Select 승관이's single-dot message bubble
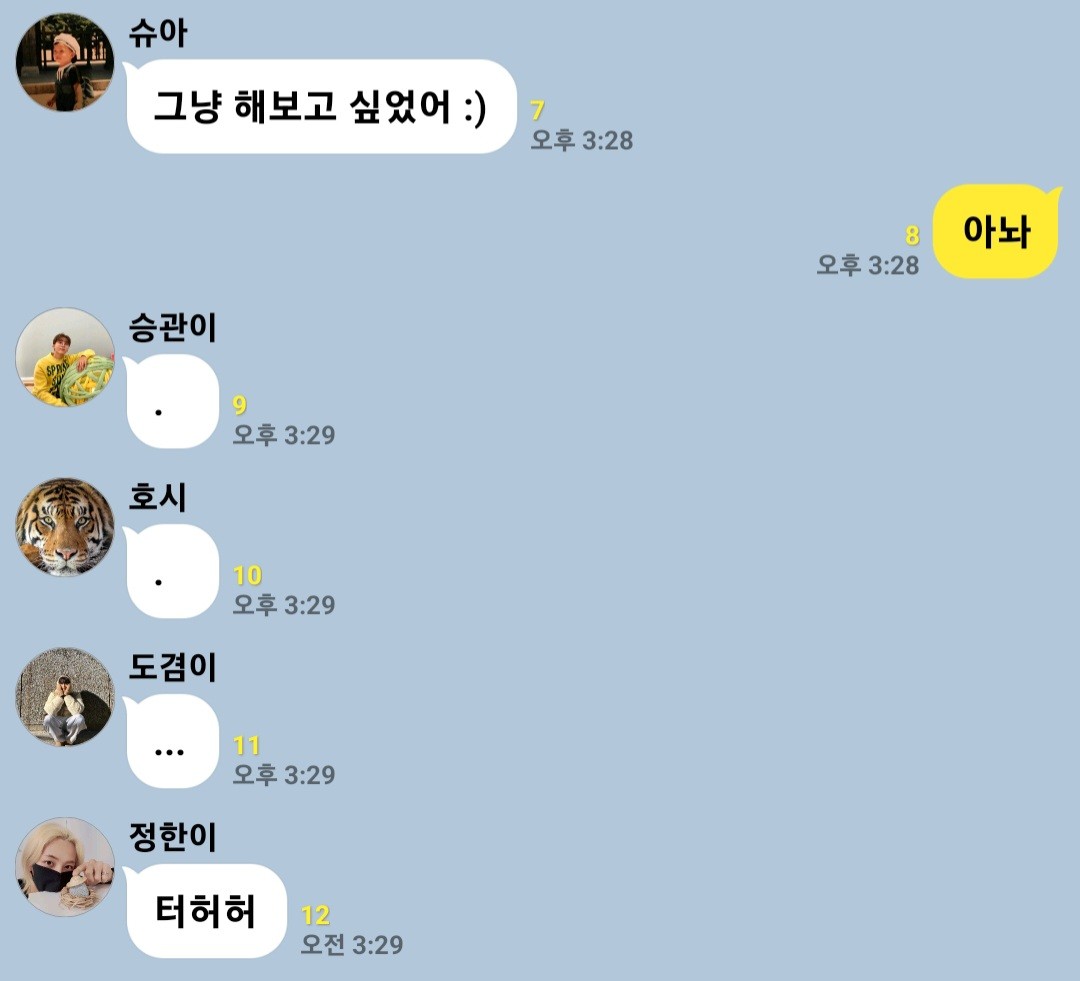1080x981 pixels. coord(172,401)
